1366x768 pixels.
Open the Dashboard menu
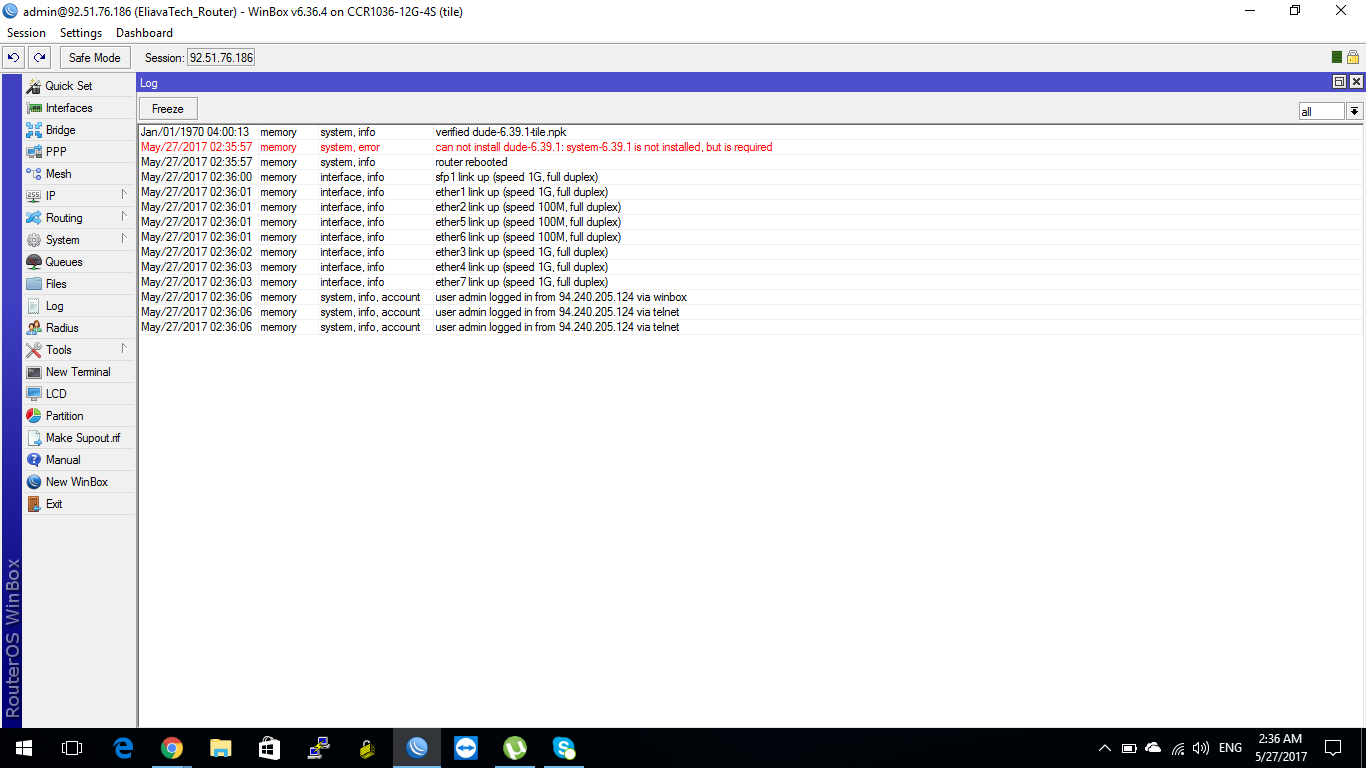pos(144,33)
